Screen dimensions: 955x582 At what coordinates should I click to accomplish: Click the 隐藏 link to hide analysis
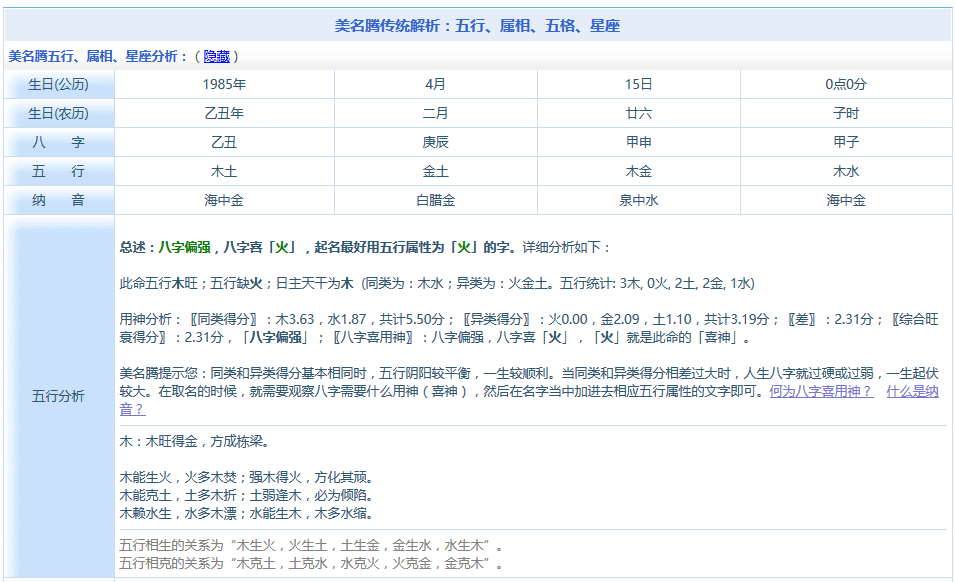(x=216, y=56)
